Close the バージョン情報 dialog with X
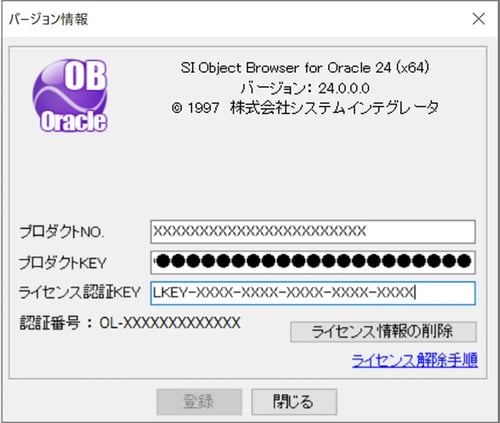Viewport: 500px width, 423px height. tap(479, 19)
